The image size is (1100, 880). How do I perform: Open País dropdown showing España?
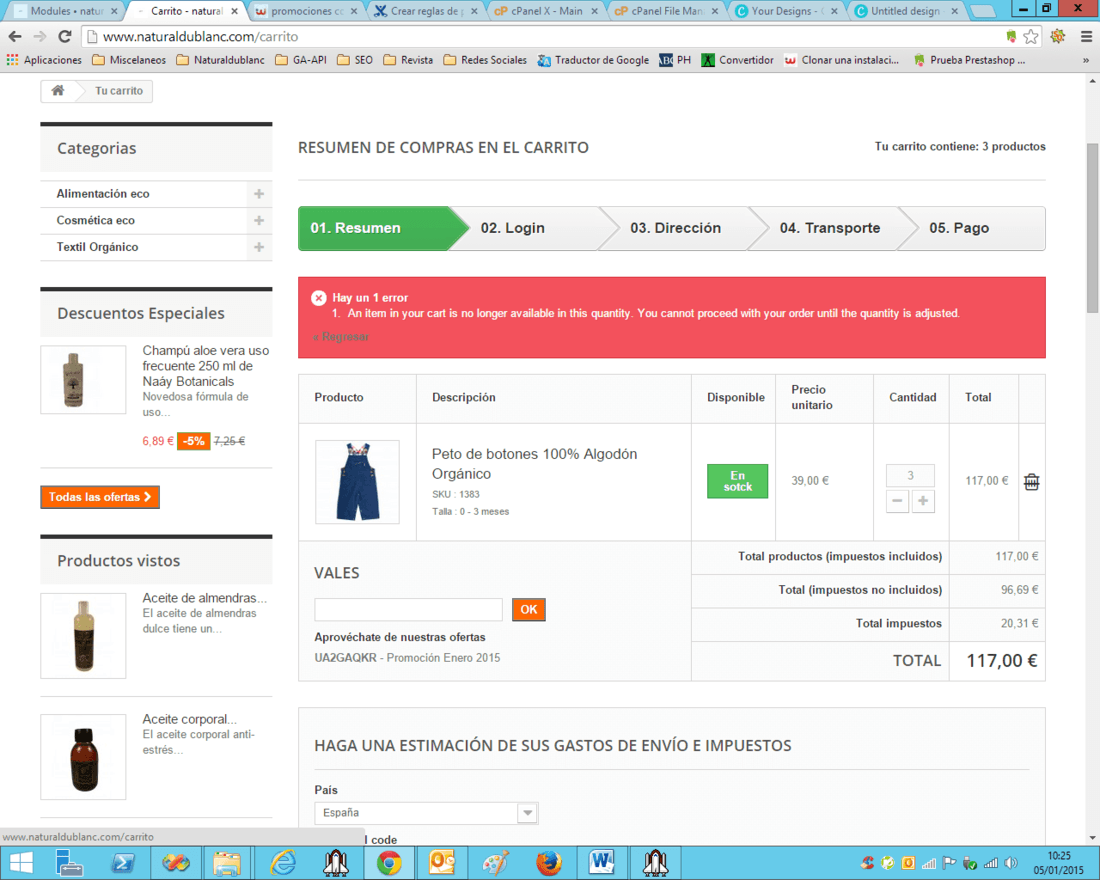(x=426, y=813)
